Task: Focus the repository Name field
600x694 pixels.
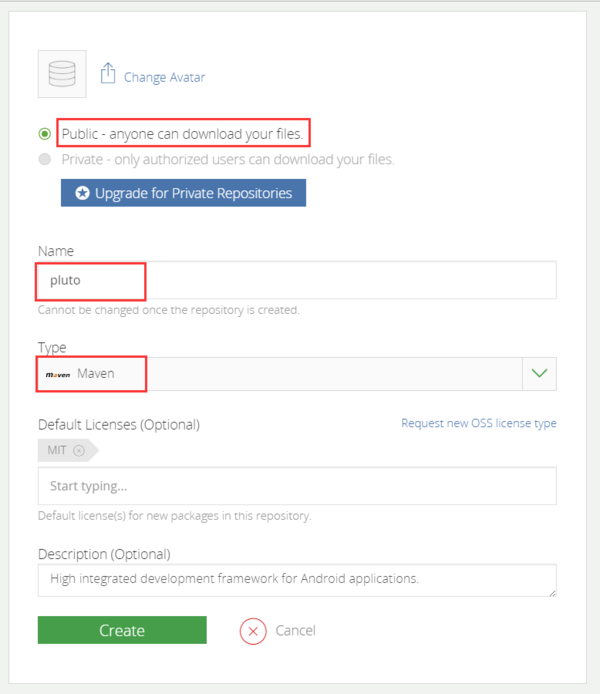Action: click(x=296, y=280)
